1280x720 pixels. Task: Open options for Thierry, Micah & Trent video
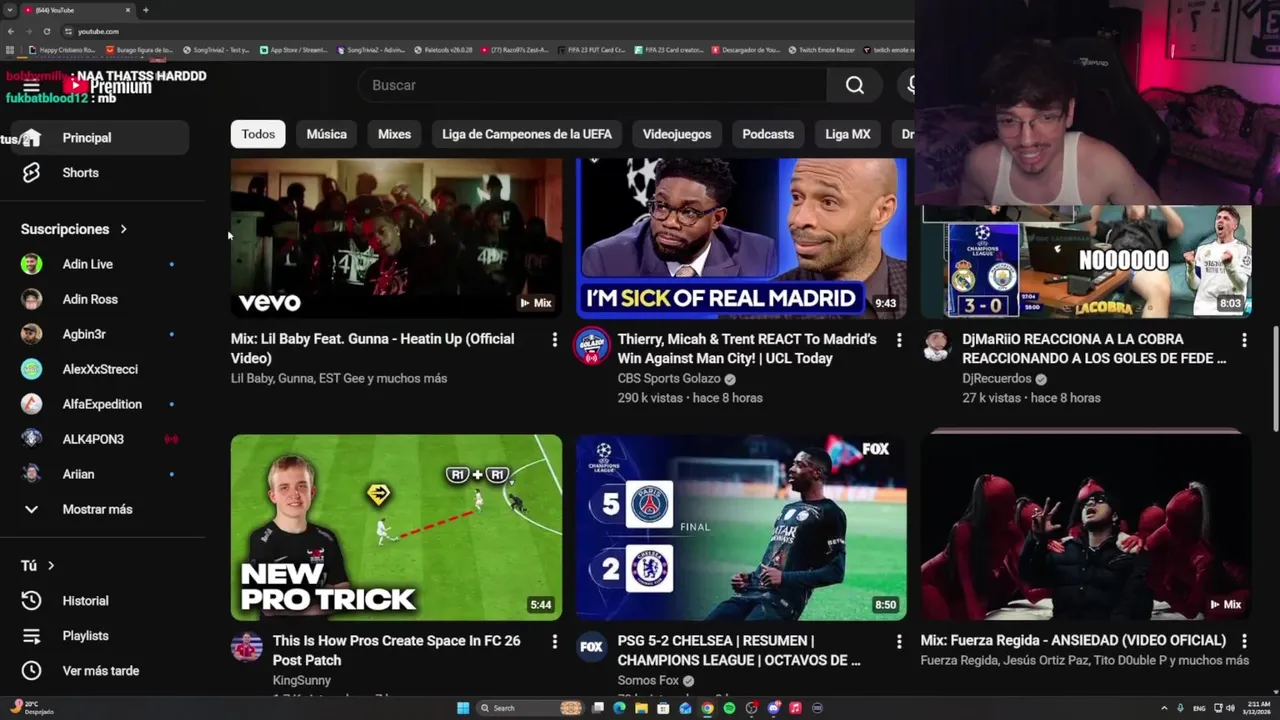point(899,340)
